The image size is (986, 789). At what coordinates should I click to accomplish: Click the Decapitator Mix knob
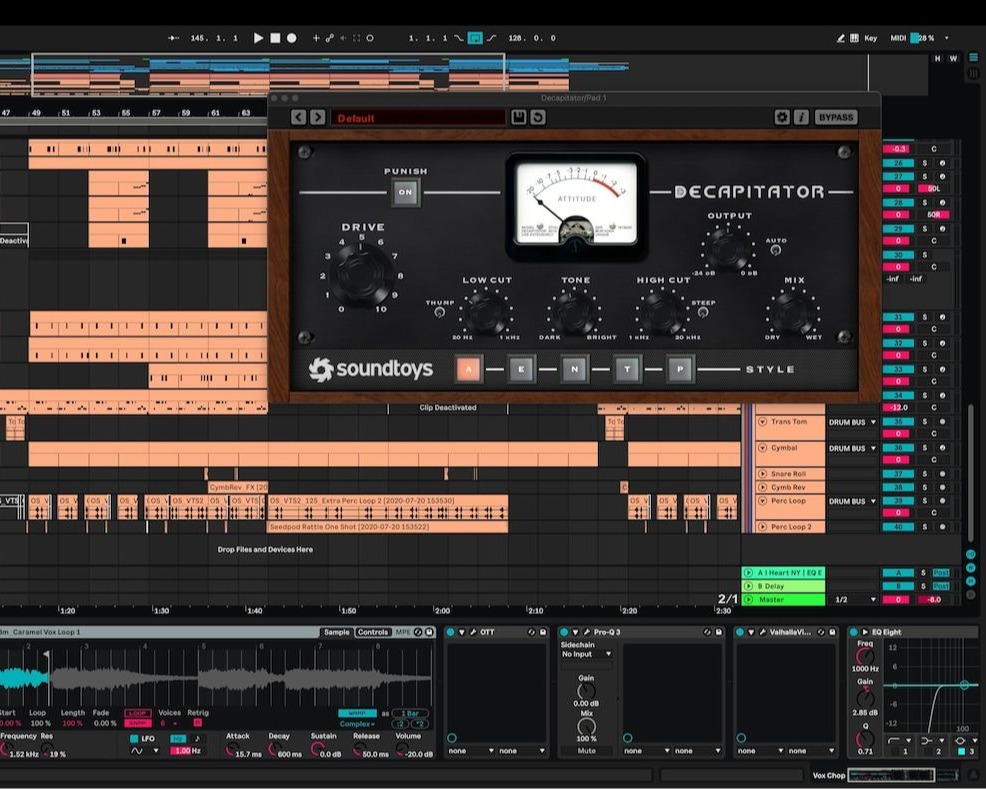tap(794, 311)
